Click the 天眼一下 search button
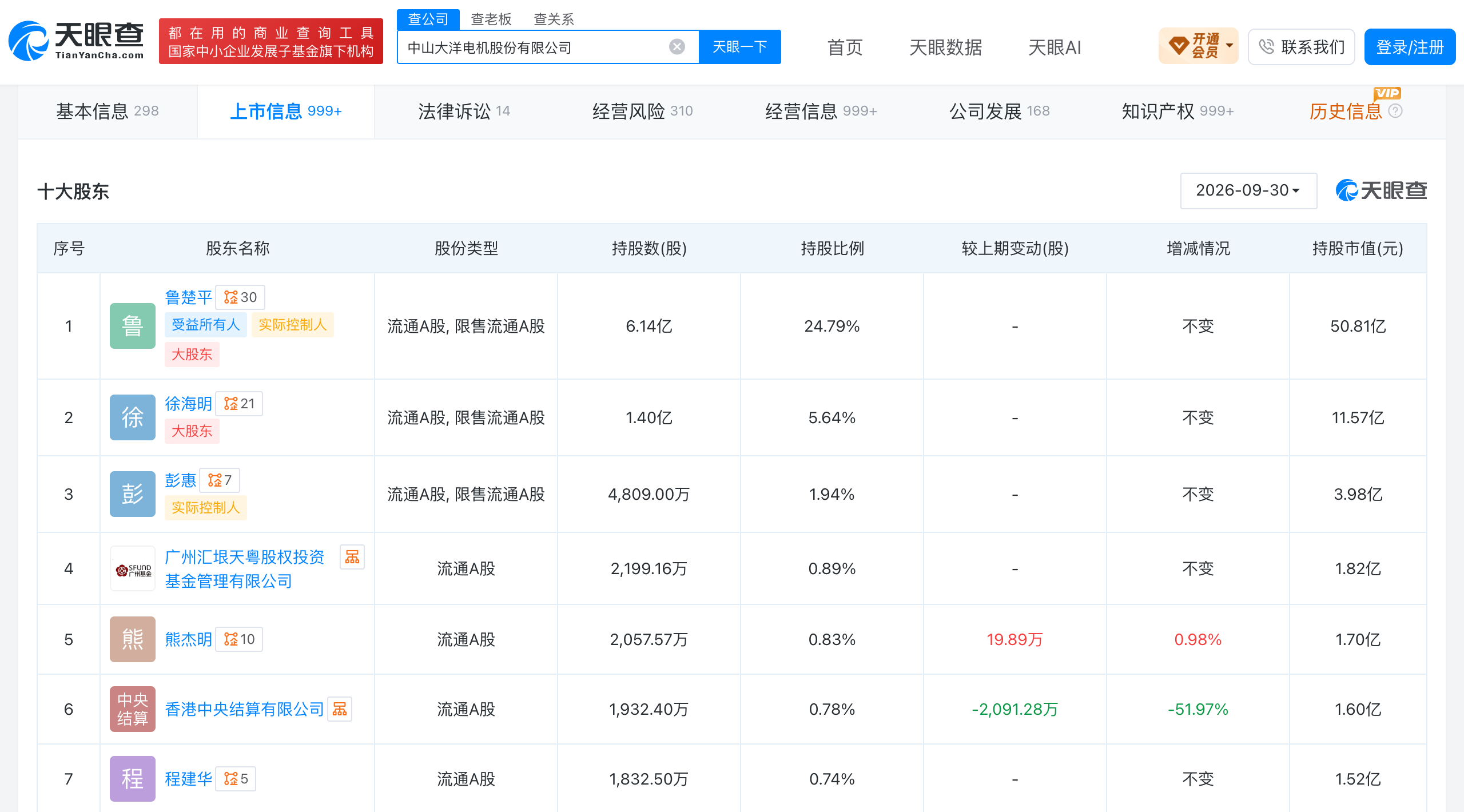This screenshot has width=1464, height=812. (740, 47)
